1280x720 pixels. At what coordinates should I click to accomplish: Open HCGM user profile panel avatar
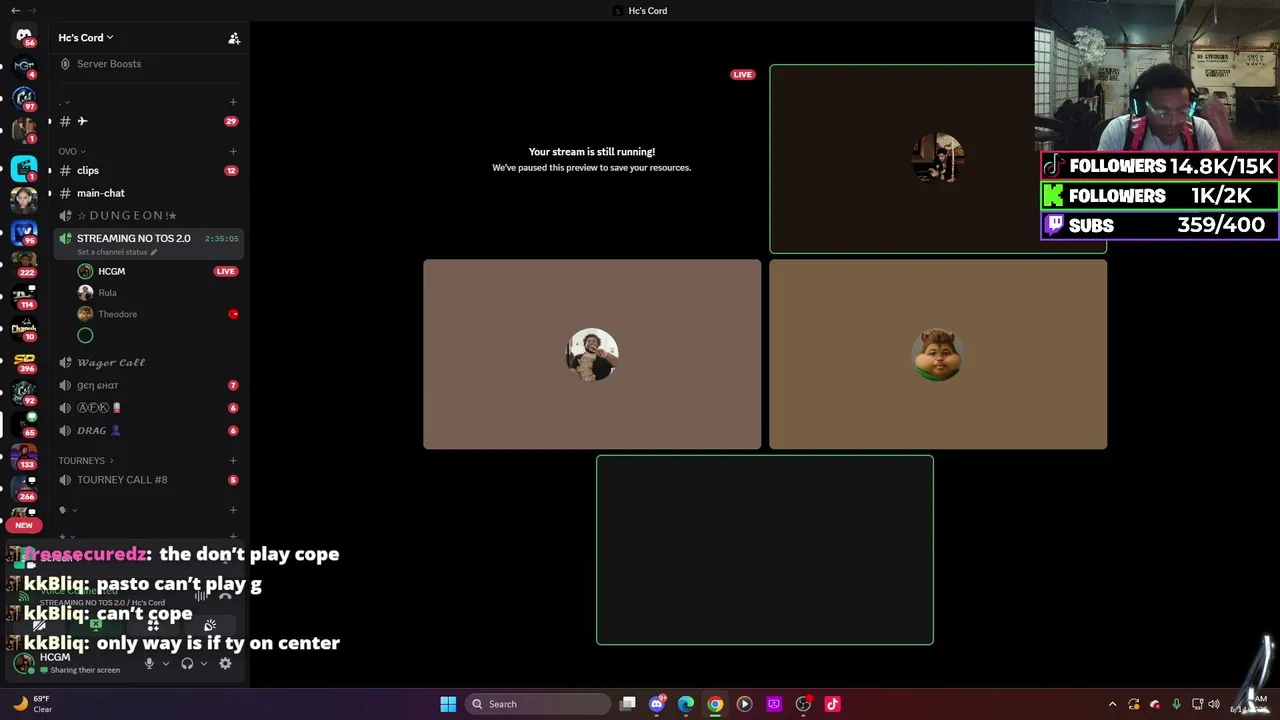(x=24, y=662)
